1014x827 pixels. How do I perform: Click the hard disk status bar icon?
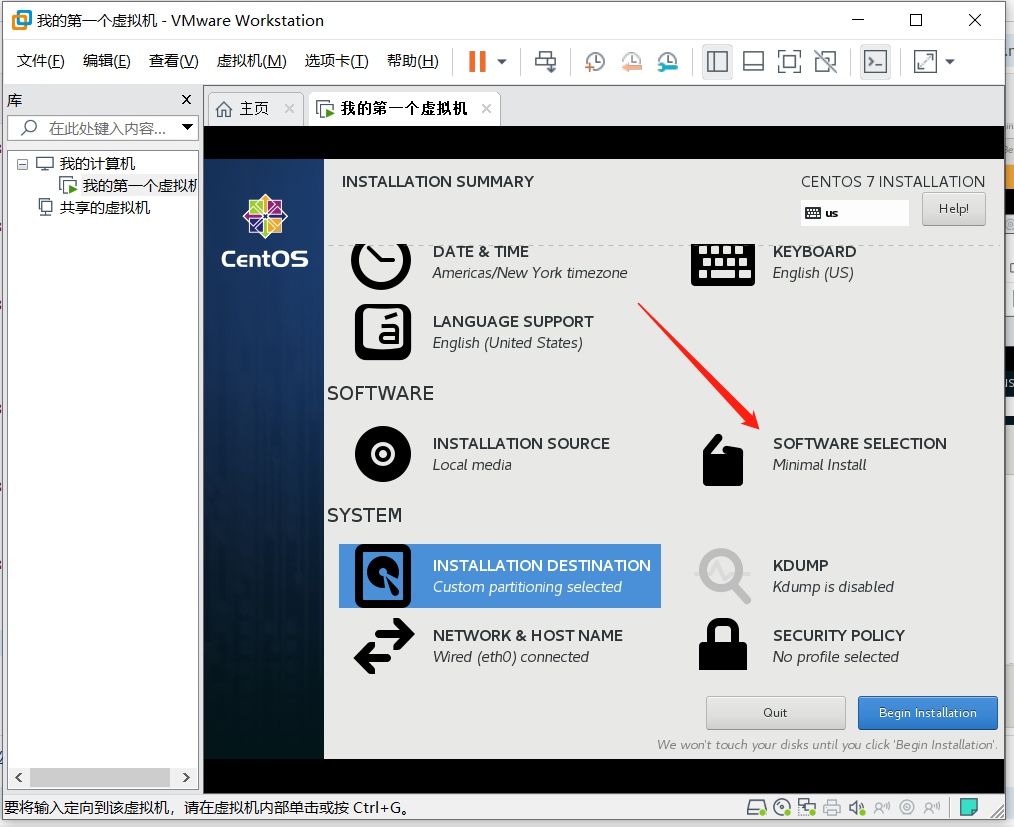(757, 807)
